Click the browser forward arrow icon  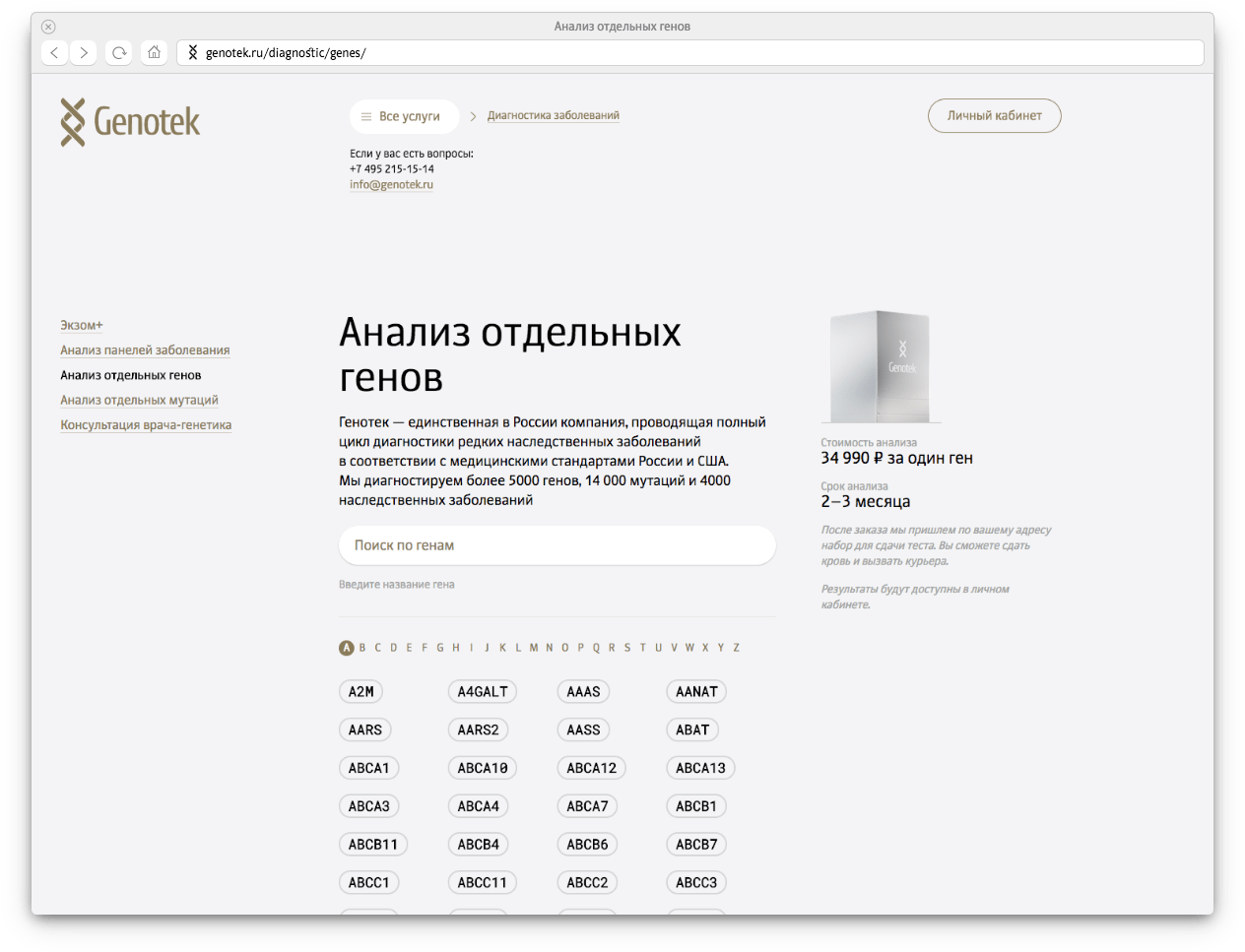(x=85, y=52)
